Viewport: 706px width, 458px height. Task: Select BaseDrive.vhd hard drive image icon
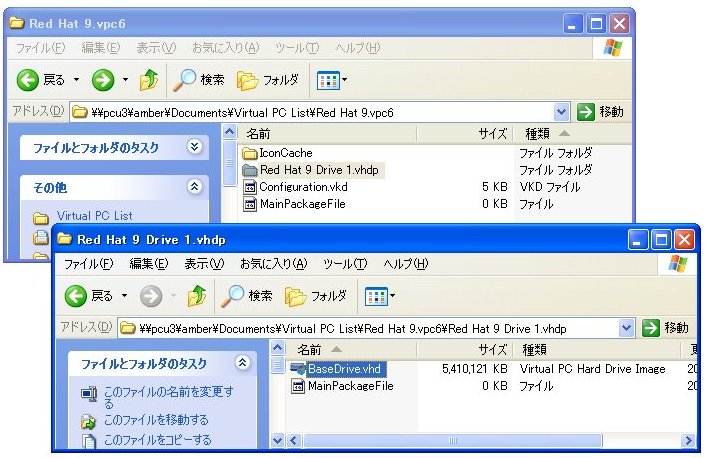298,369
